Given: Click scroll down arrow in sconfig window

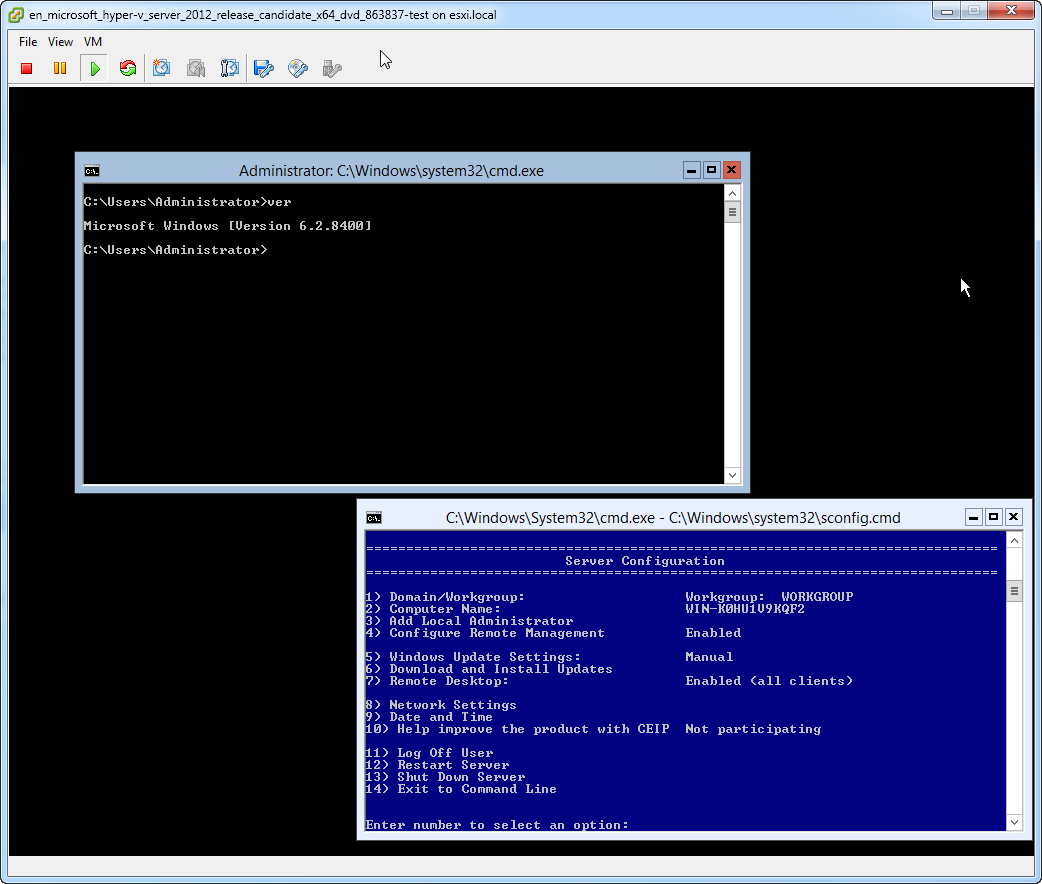Looking at the screenshot, I should [x=1014, y=822].
